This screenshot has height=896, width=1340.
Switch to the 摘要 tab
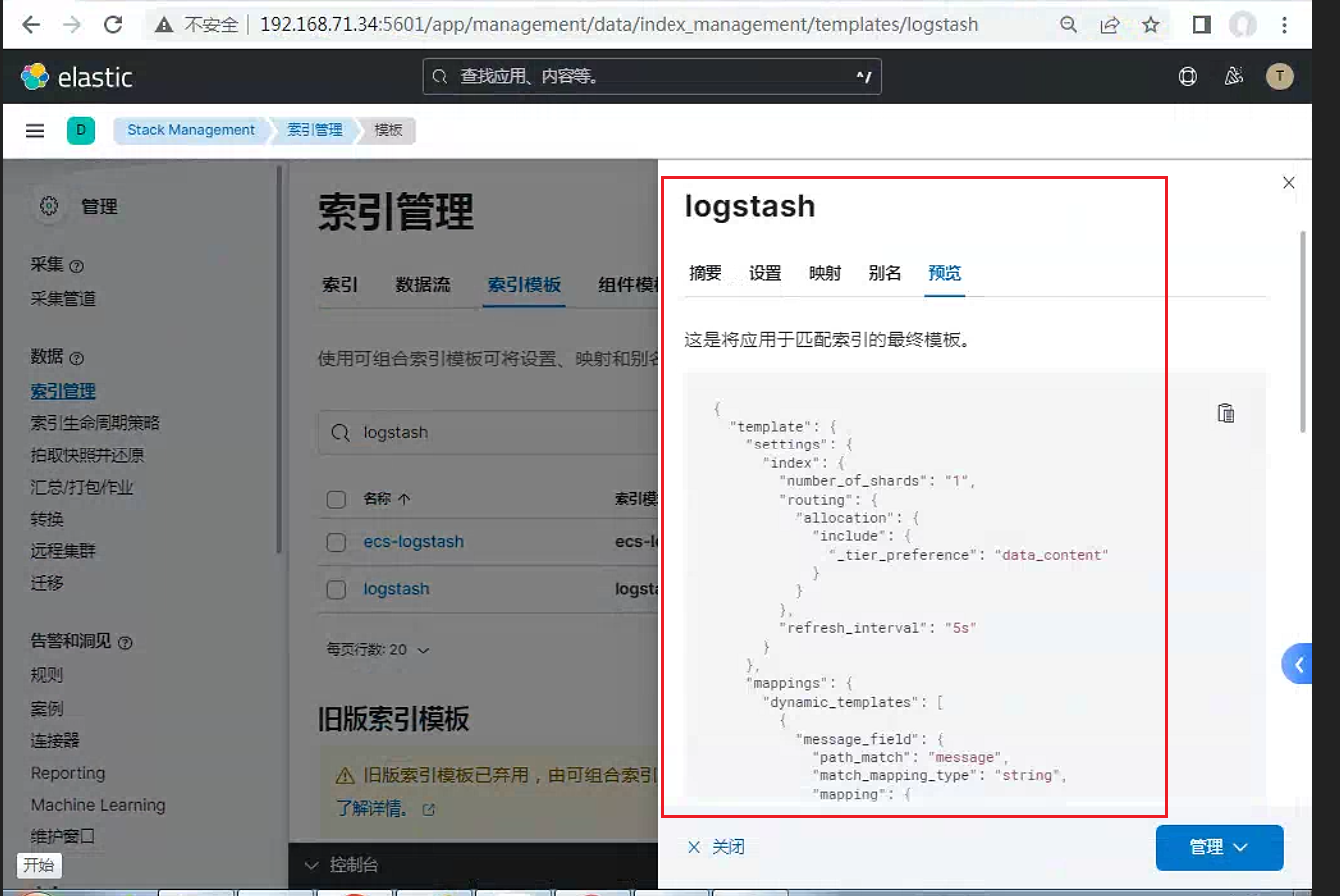coord(705,273)
